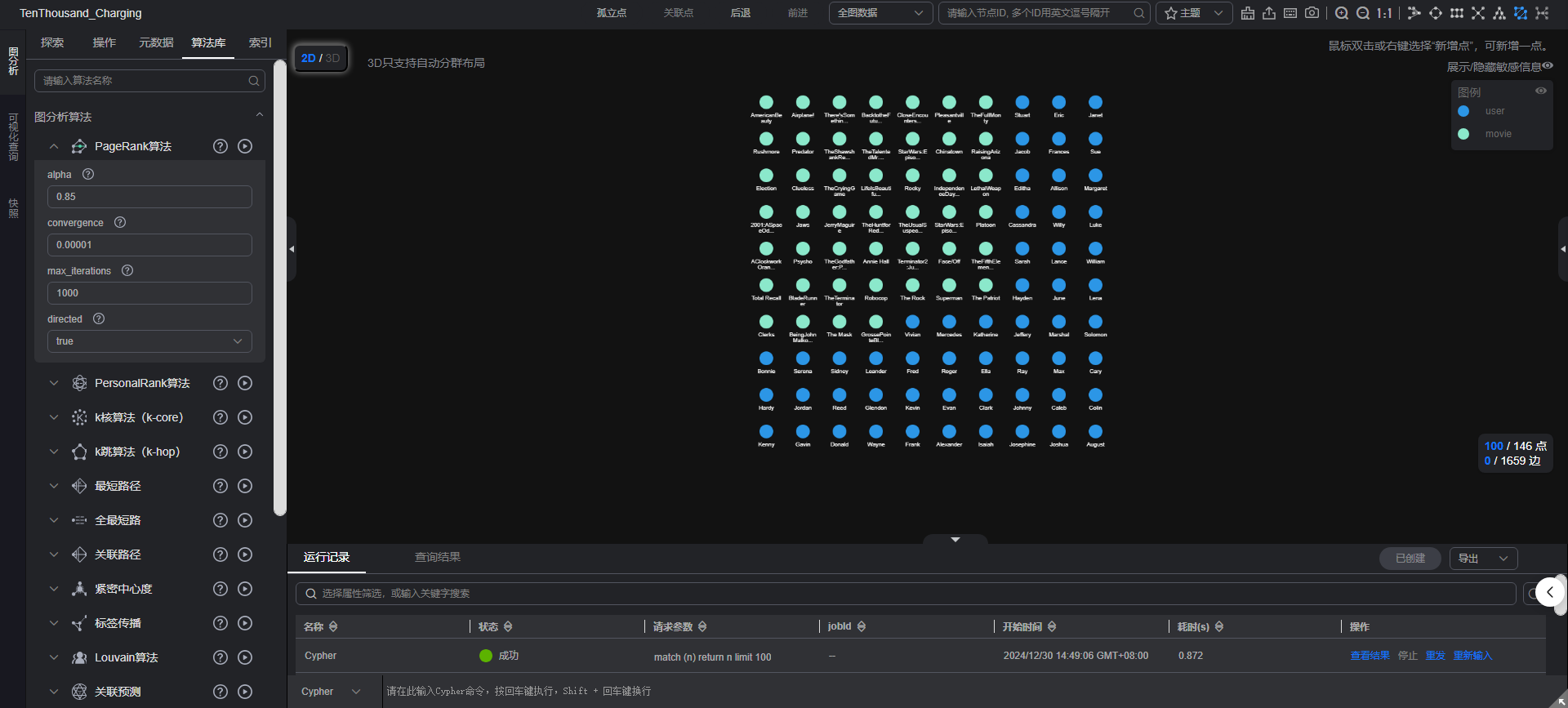Click 重发 link in record row
1568x708 pixels.
(1435, 656)
